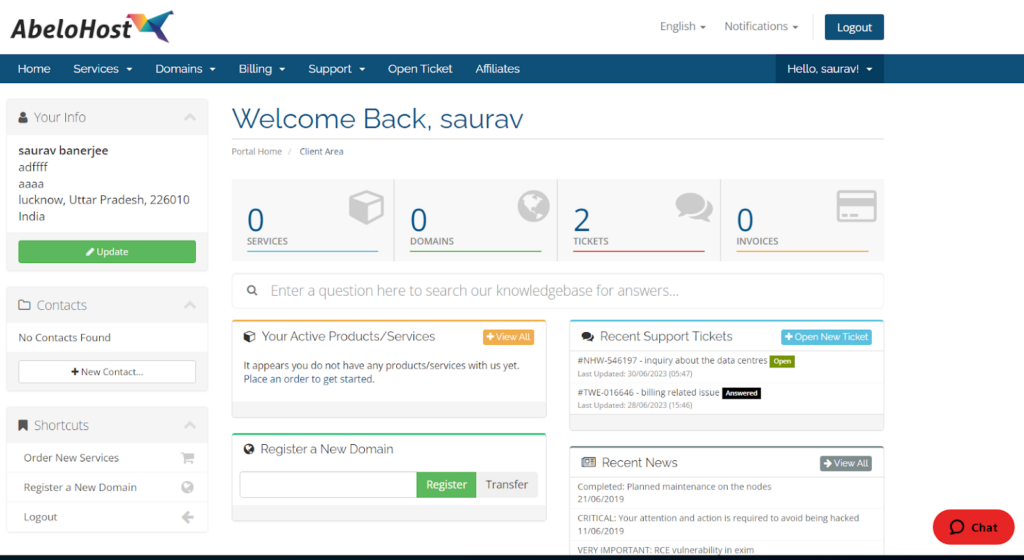Collapse the Contacts panel
Viewport: 1024px width, 560px height.
[x=190, y=305]
